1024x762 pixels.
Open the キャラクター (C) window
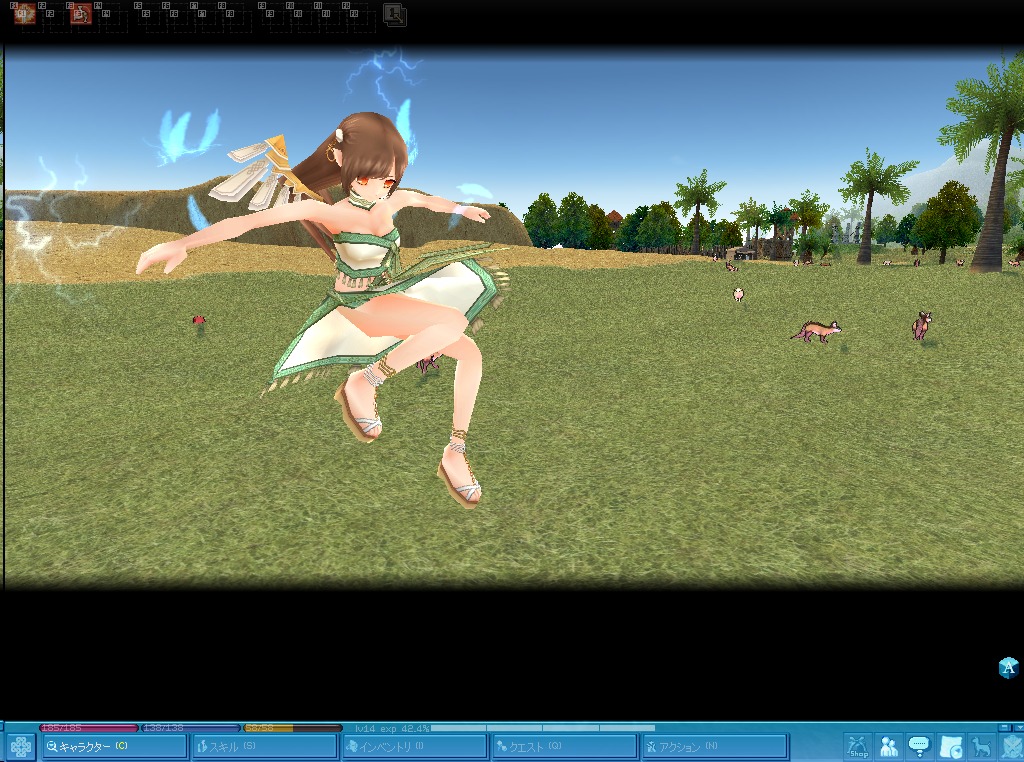point(114,746)
